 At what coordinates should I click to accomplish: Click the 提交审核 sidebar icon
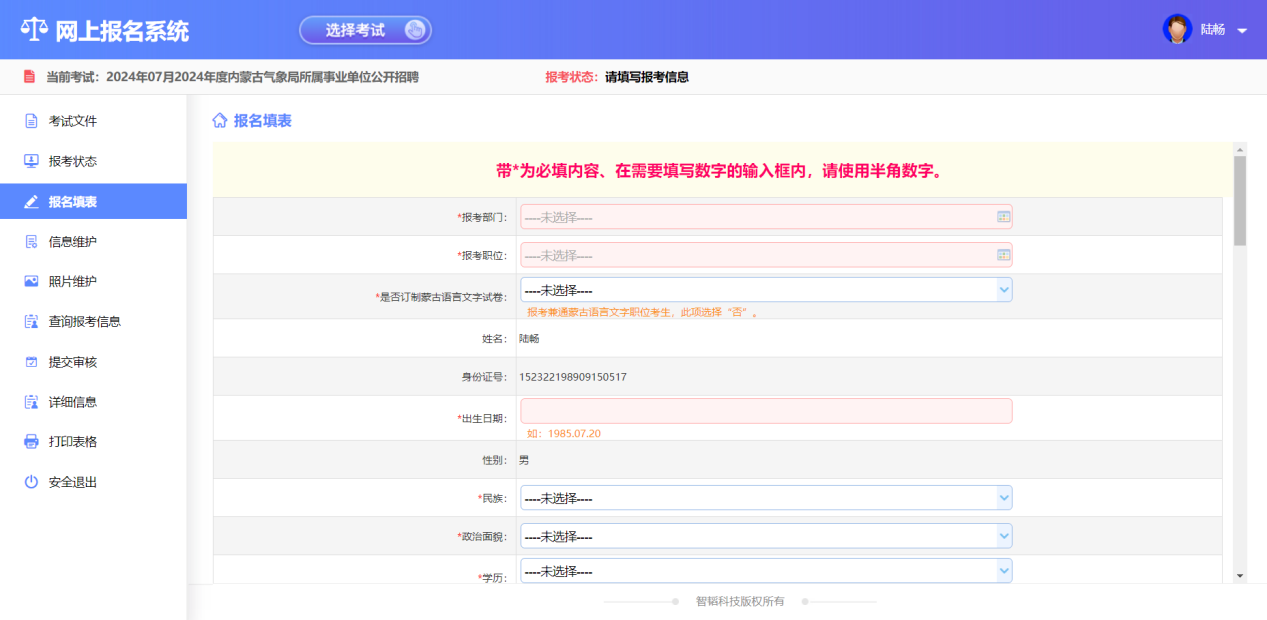31,362
